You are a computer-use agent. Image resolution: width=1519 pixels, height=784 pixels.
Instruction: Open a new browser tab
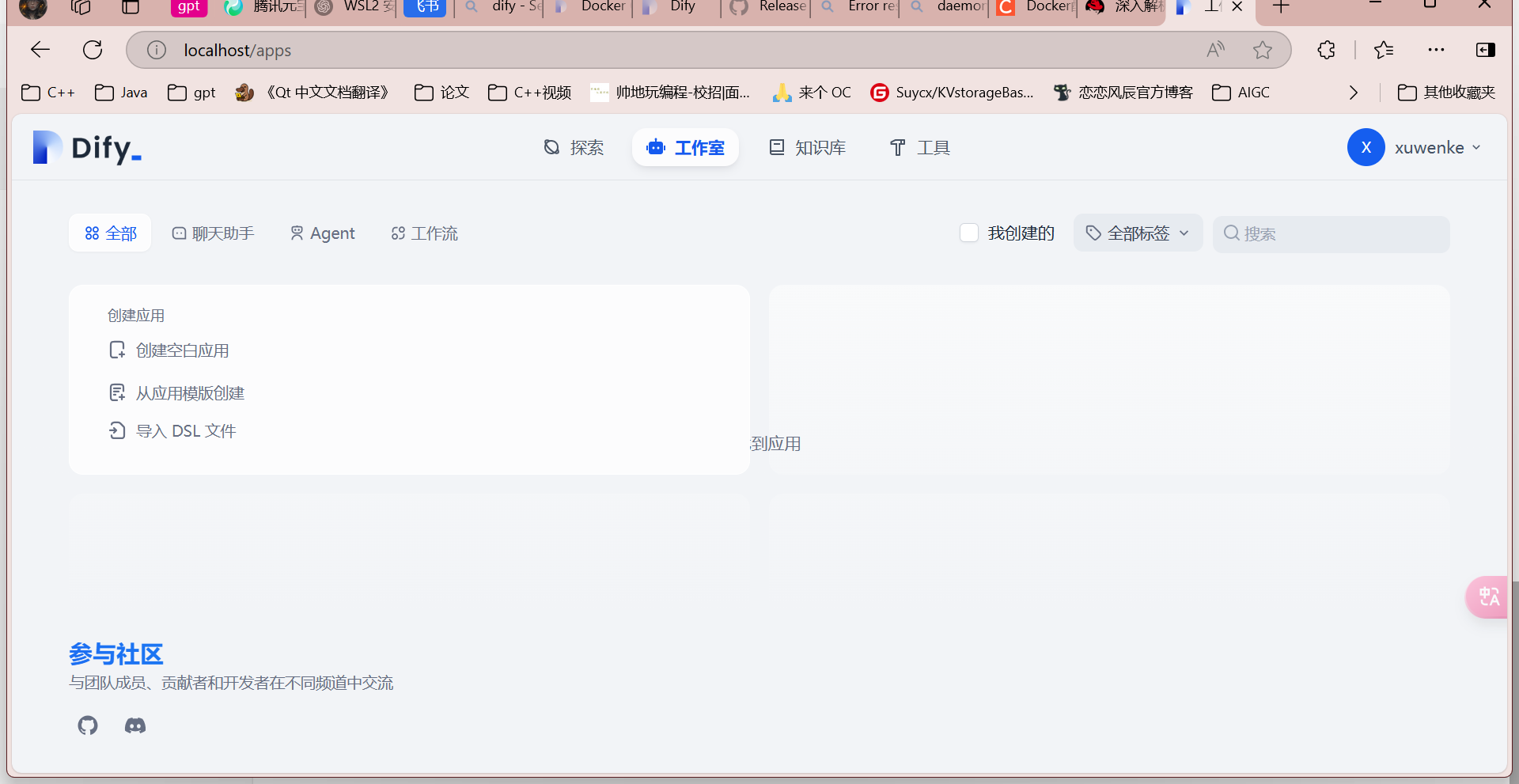coord(1281,7)
